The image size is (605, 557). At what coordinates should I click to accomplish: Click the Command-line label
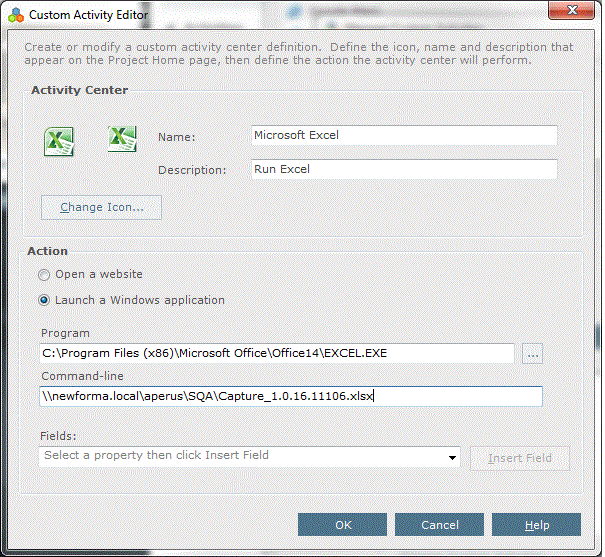(x=83, y=376)
